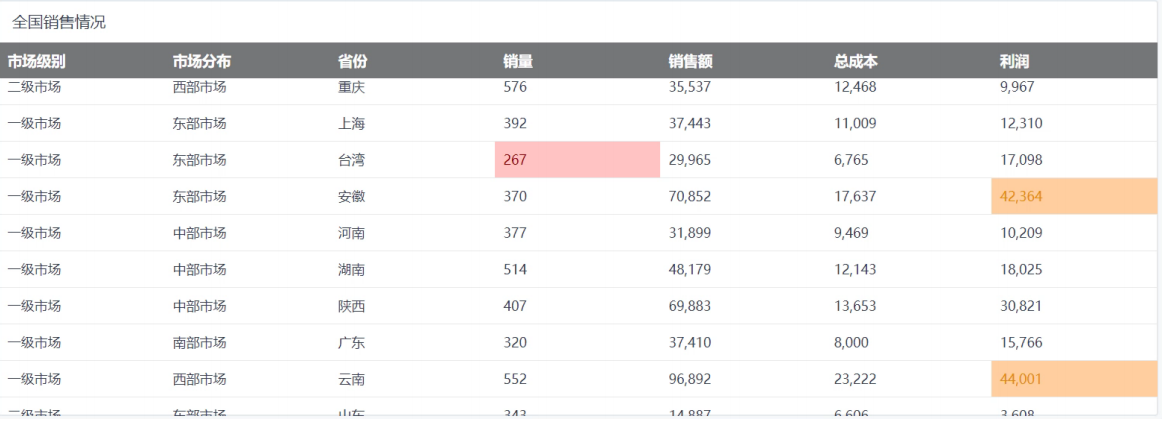
Task: Select the 陕西 row's 69,883 cell
Action: point(690,306)
